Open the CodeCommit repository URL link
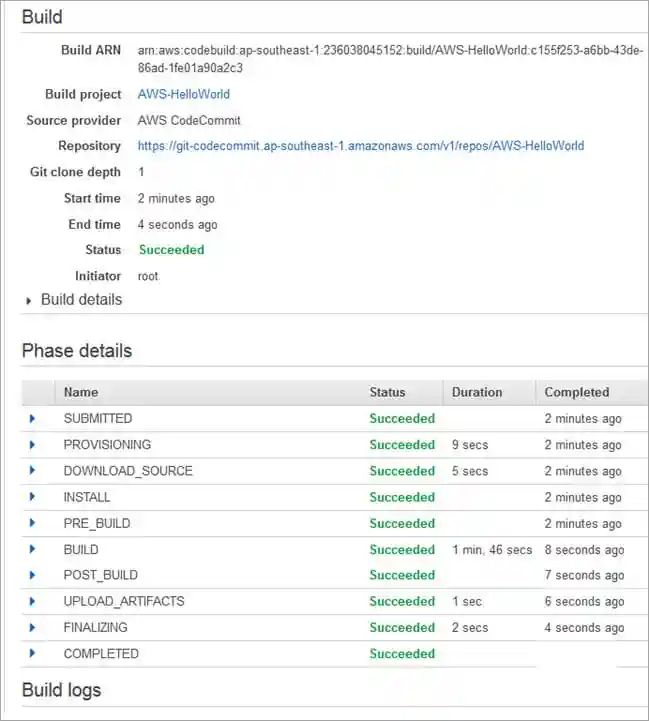The height and width of the screenshot is (721, 649). click(360, 146)
